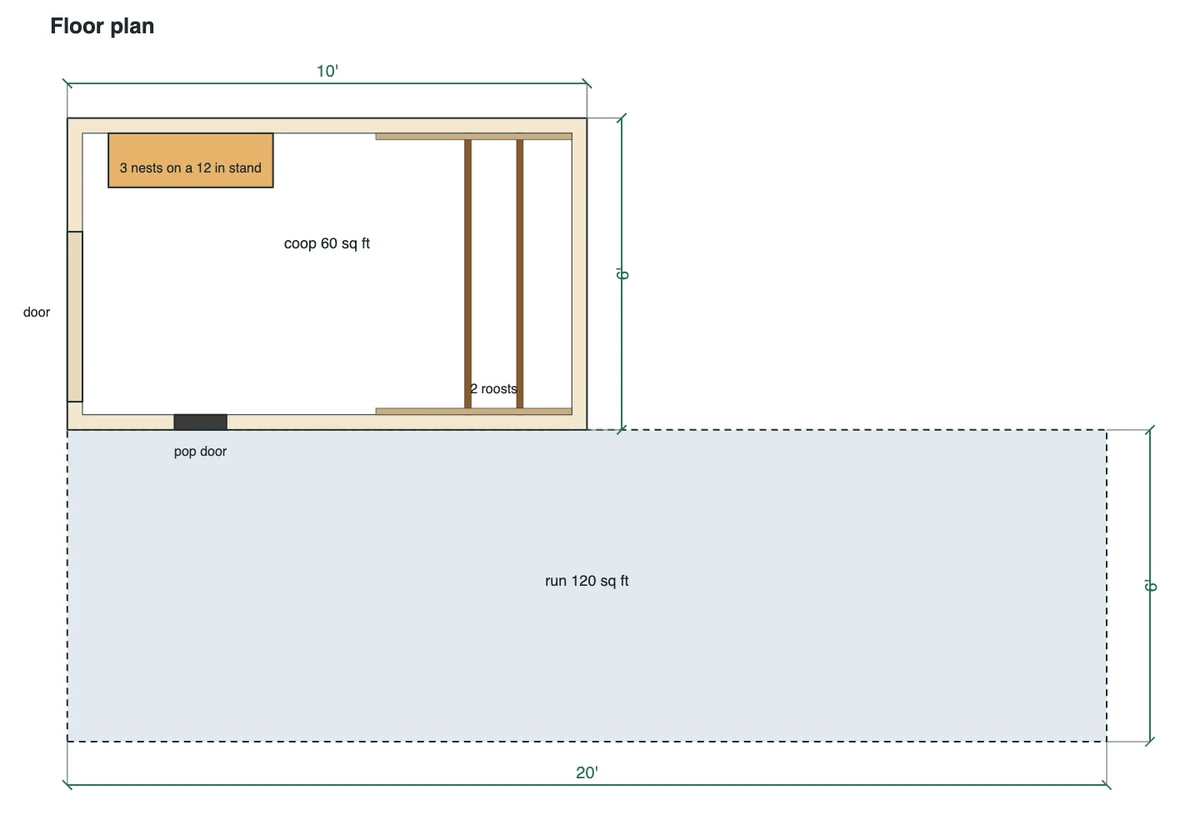Click the 'door' label beside the coop

[36, 312]
